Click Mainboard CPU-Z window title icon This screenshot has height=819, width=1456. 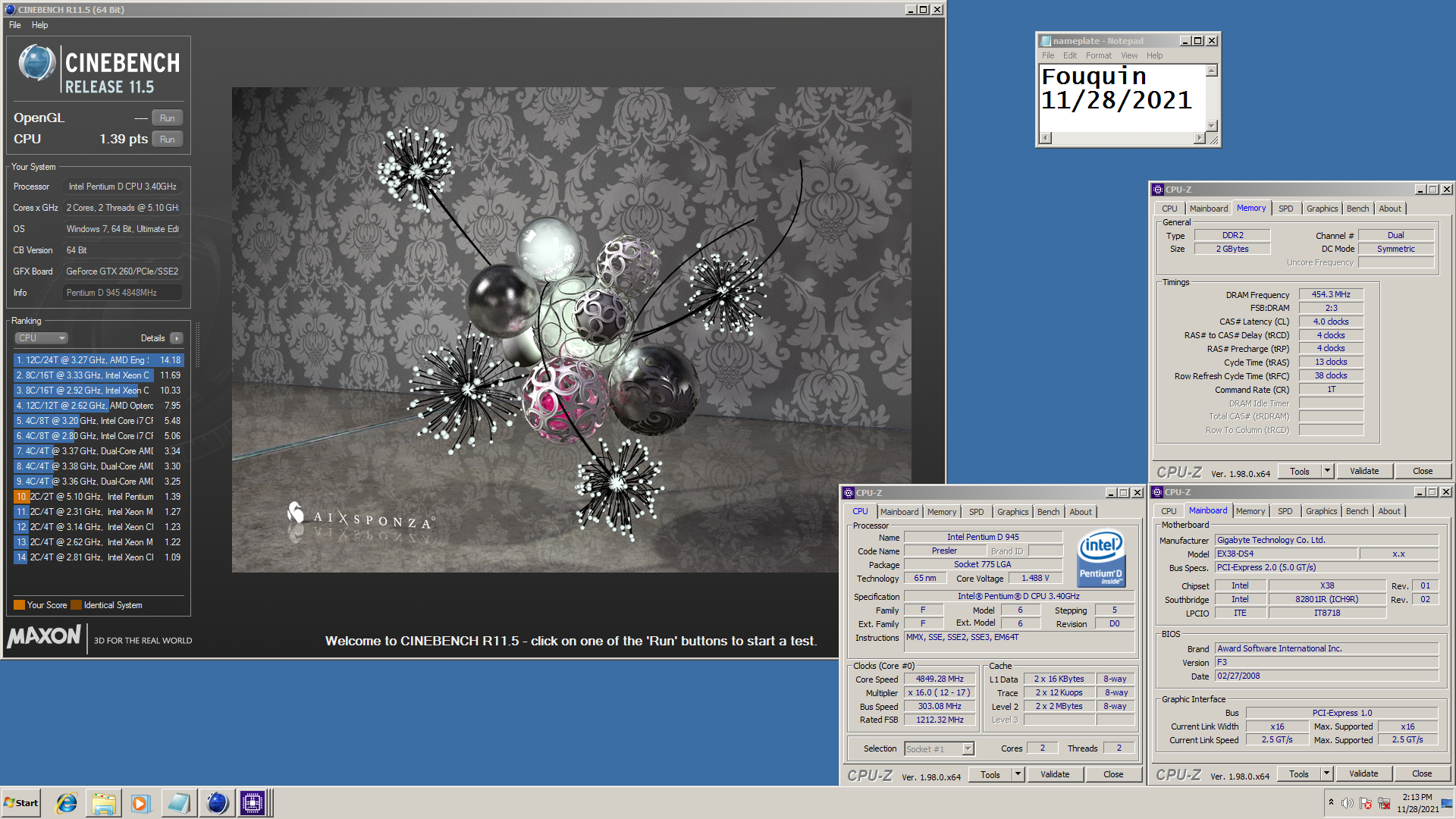pyautogui.click(x=1157, y=492)
